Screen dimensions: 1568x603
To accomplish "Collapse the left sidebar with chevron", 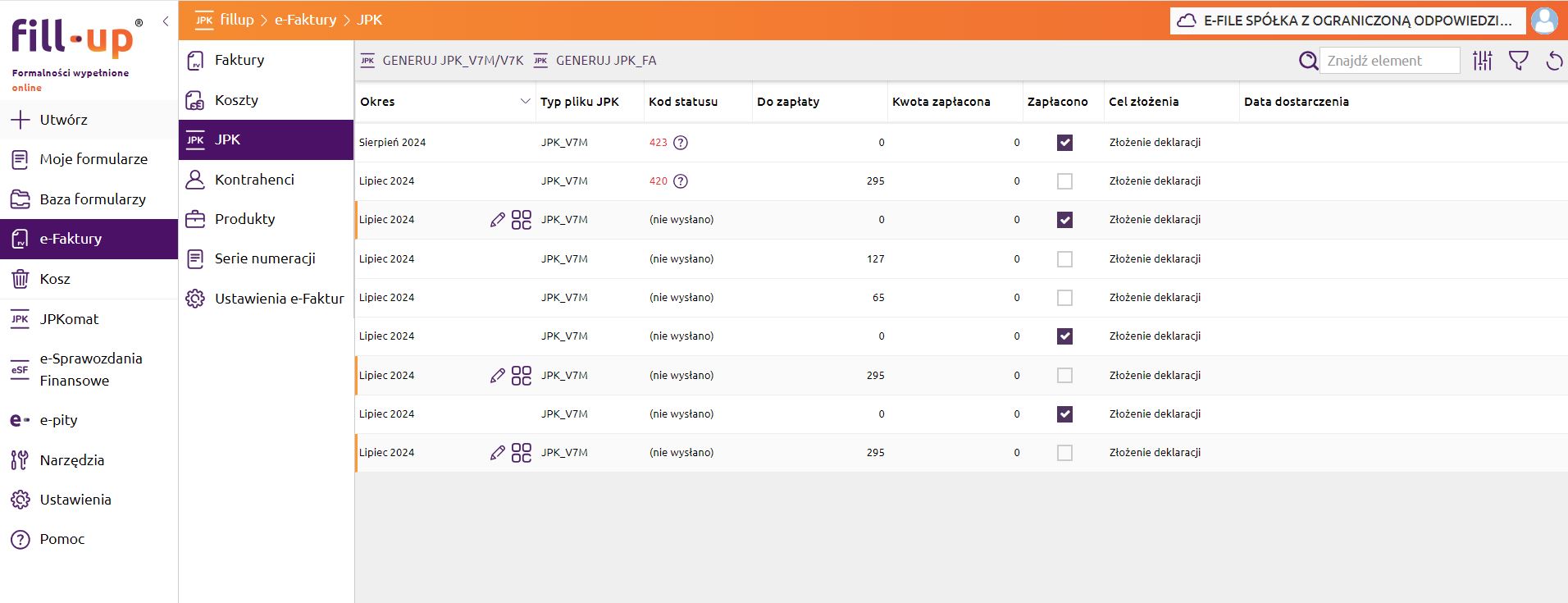I will (x=166, y=21).
